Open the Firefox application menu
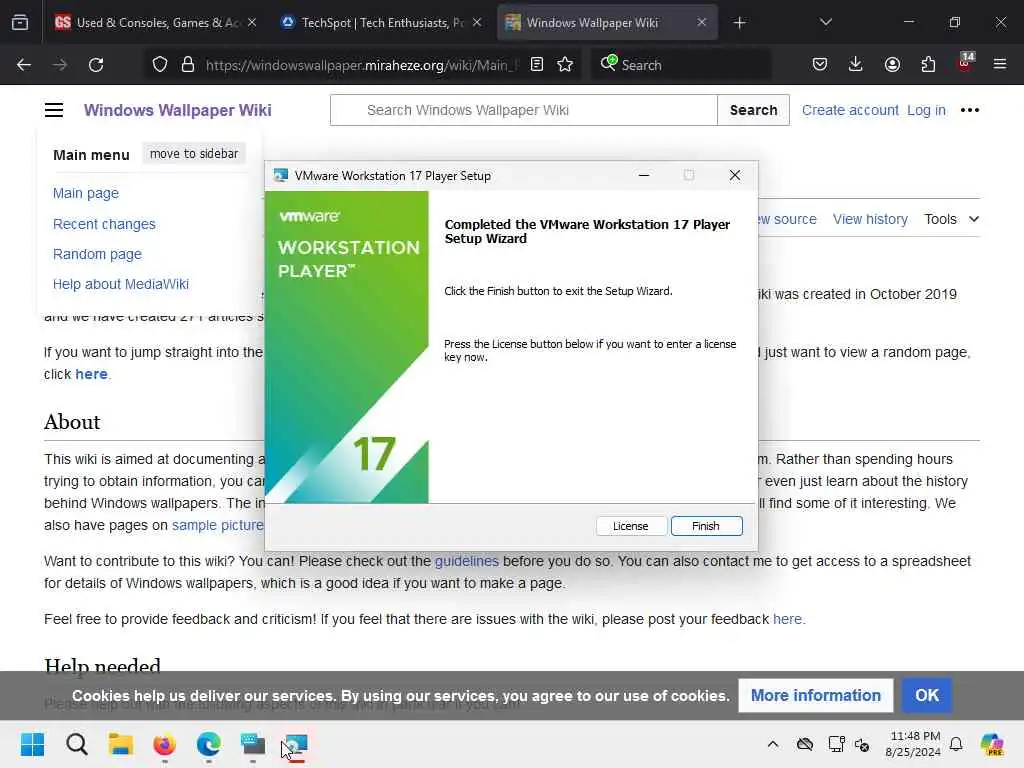 coord(1000,65)
